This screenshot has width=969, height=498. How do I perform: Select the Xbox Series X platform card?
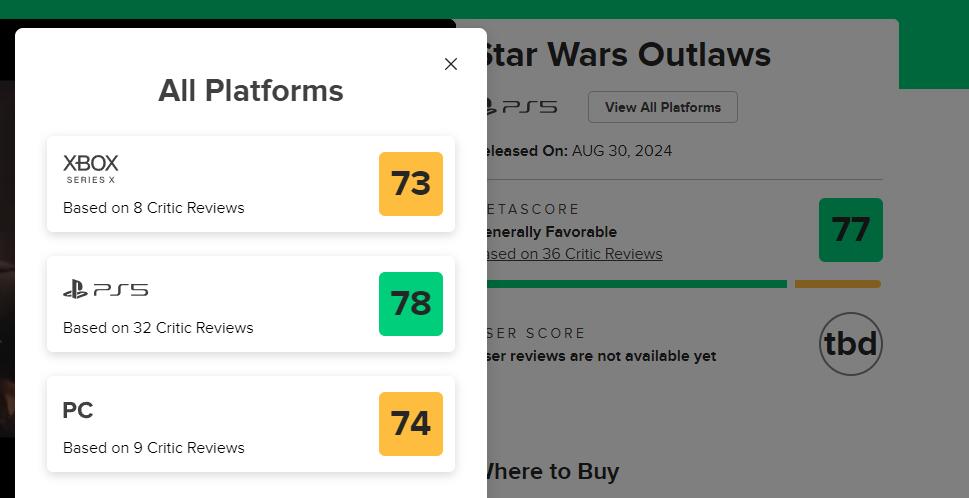pos(250,184)
